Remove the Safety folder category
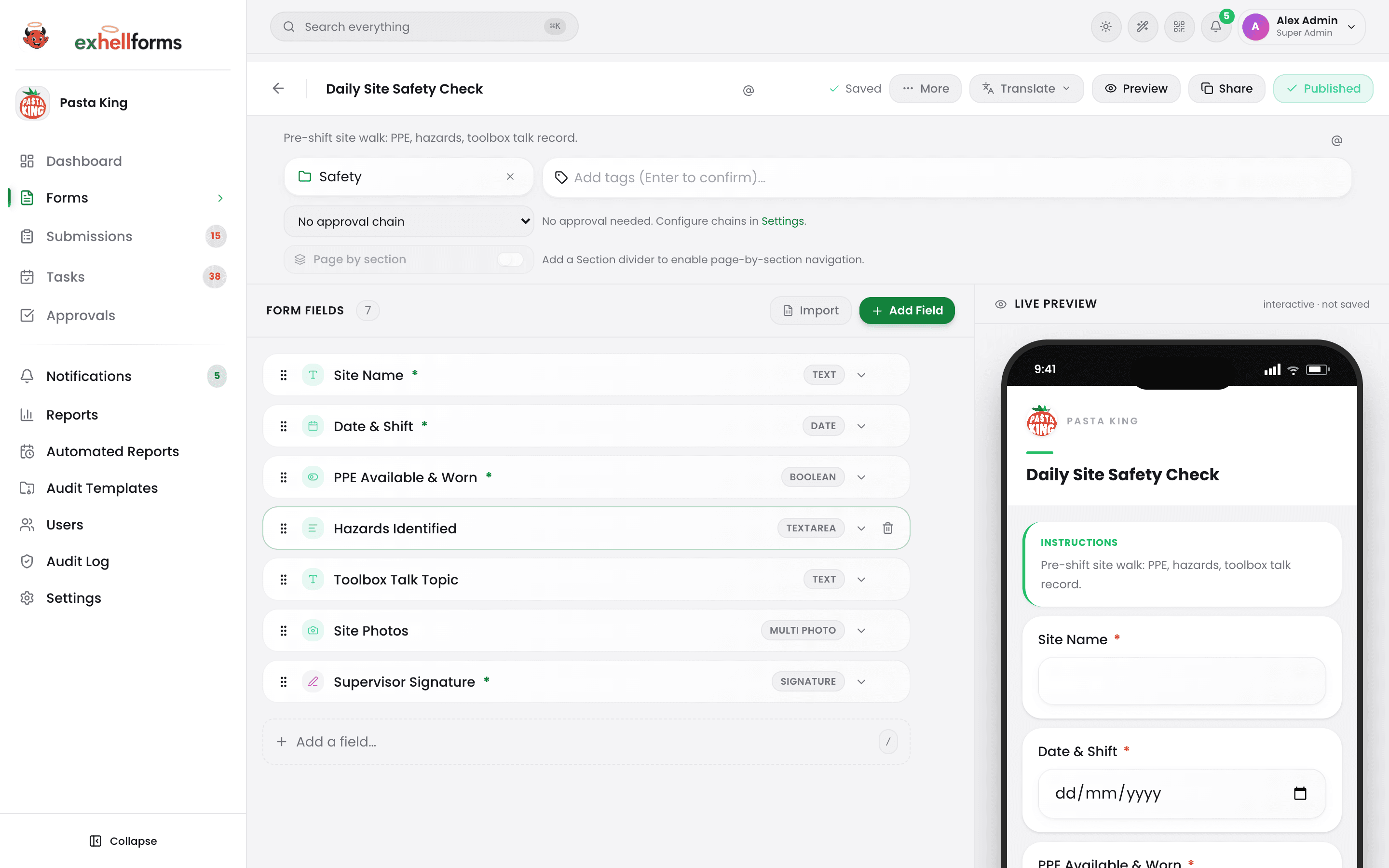The image size is (1389, 868). click(x=510, y=177)
